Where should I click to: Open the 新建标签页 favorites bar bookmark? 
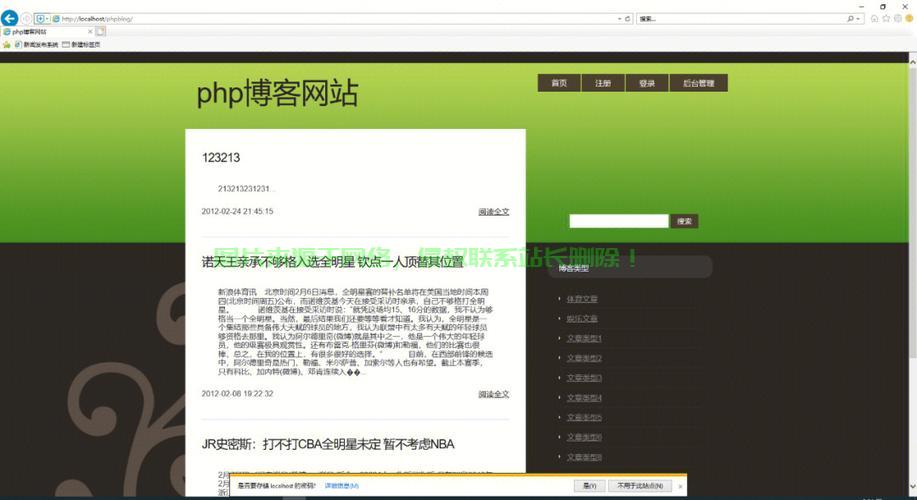[x=81, y=44]
